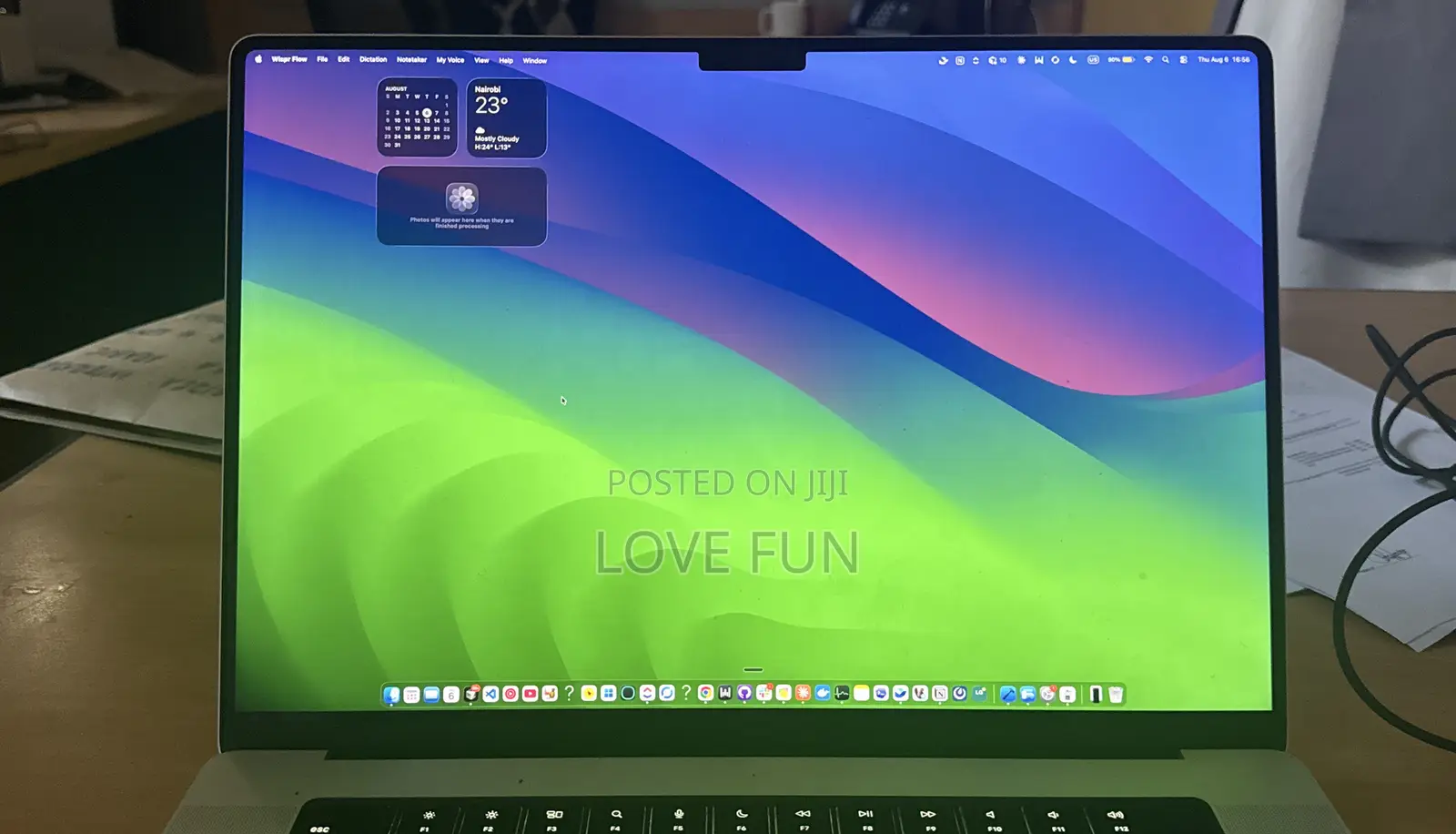Click the menu bar icon showing 10
Image resolution: width=1456 pixels, height=834 pixels.
click(x=997, y=60)
